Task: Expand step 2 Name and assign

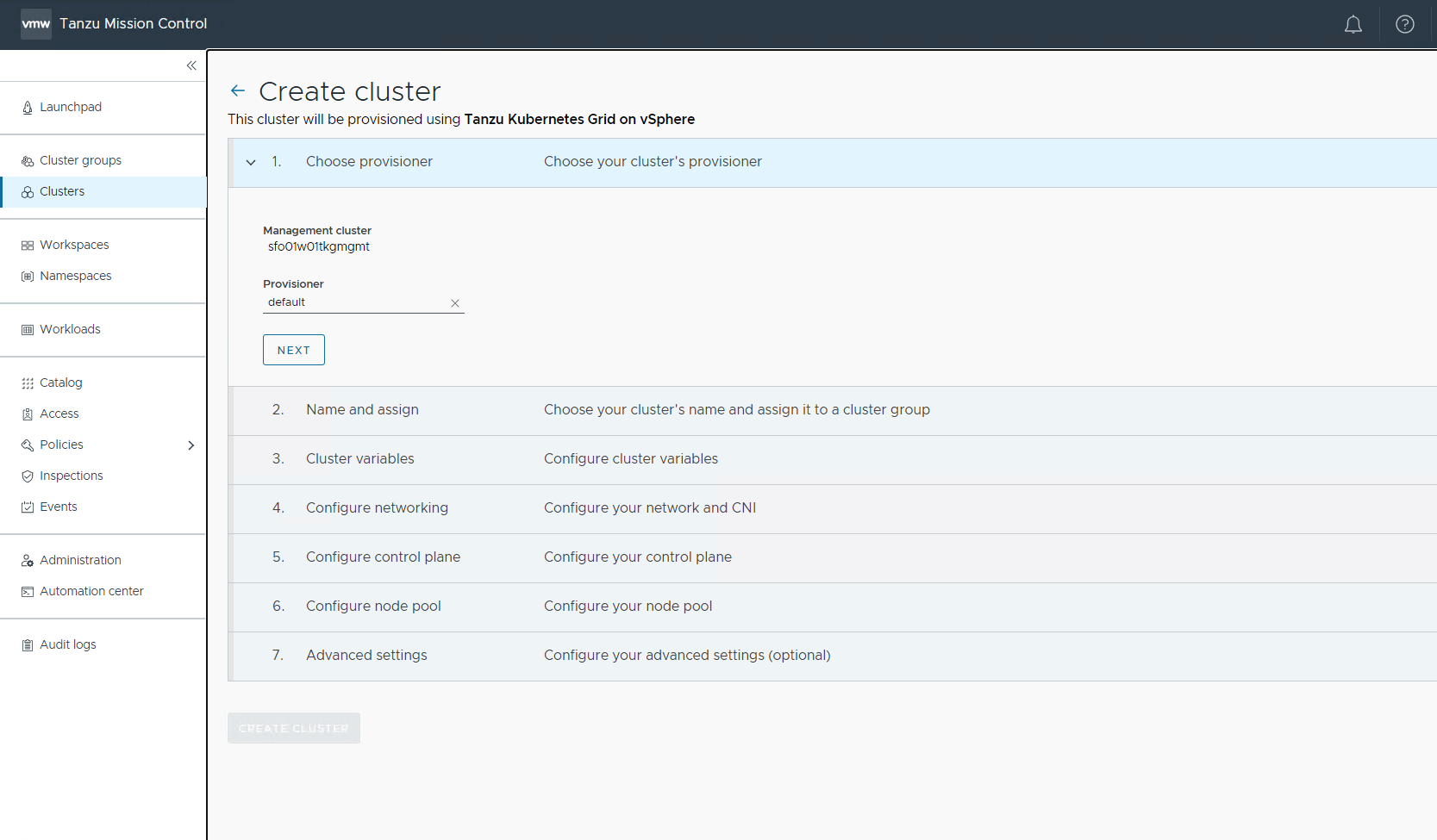Action: 833,410
